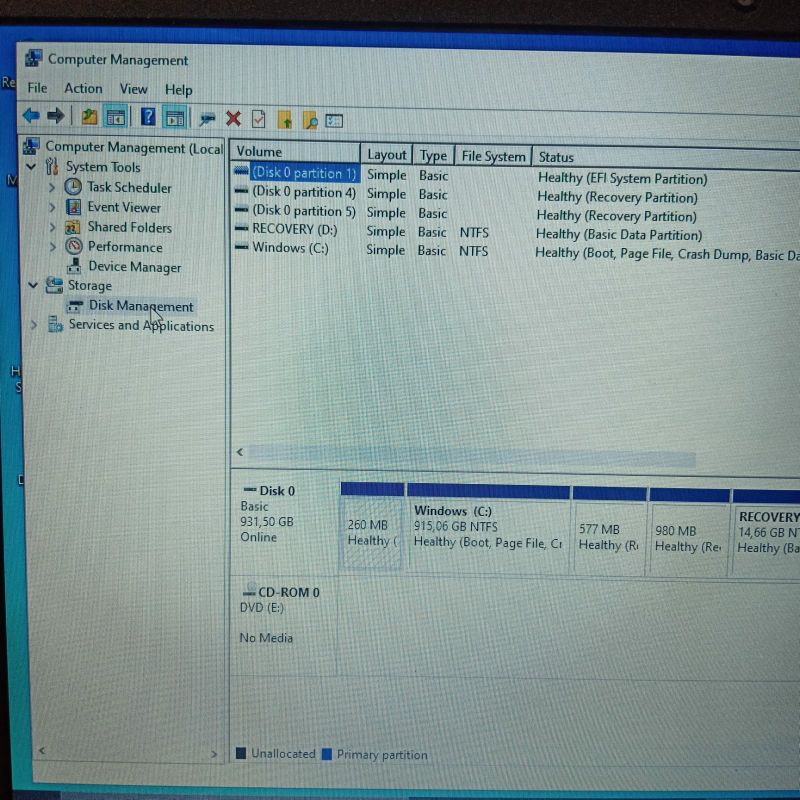Click the blue Help question mark icon
Screen dimensions: 800x800
pos(147,117)
